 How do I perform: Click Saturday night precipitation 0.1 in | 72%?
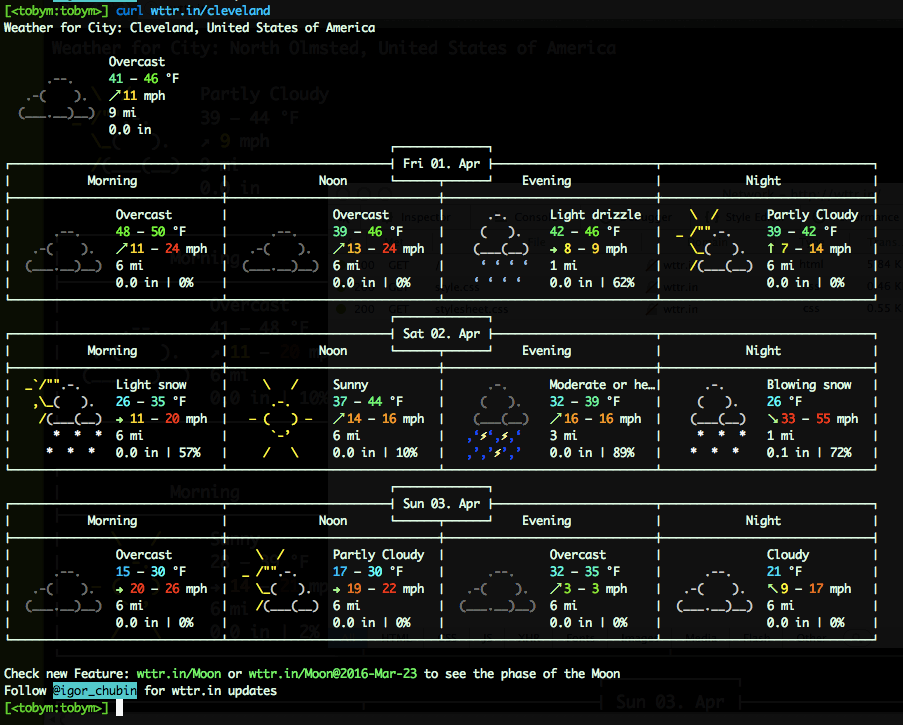(x=809, y=453)
